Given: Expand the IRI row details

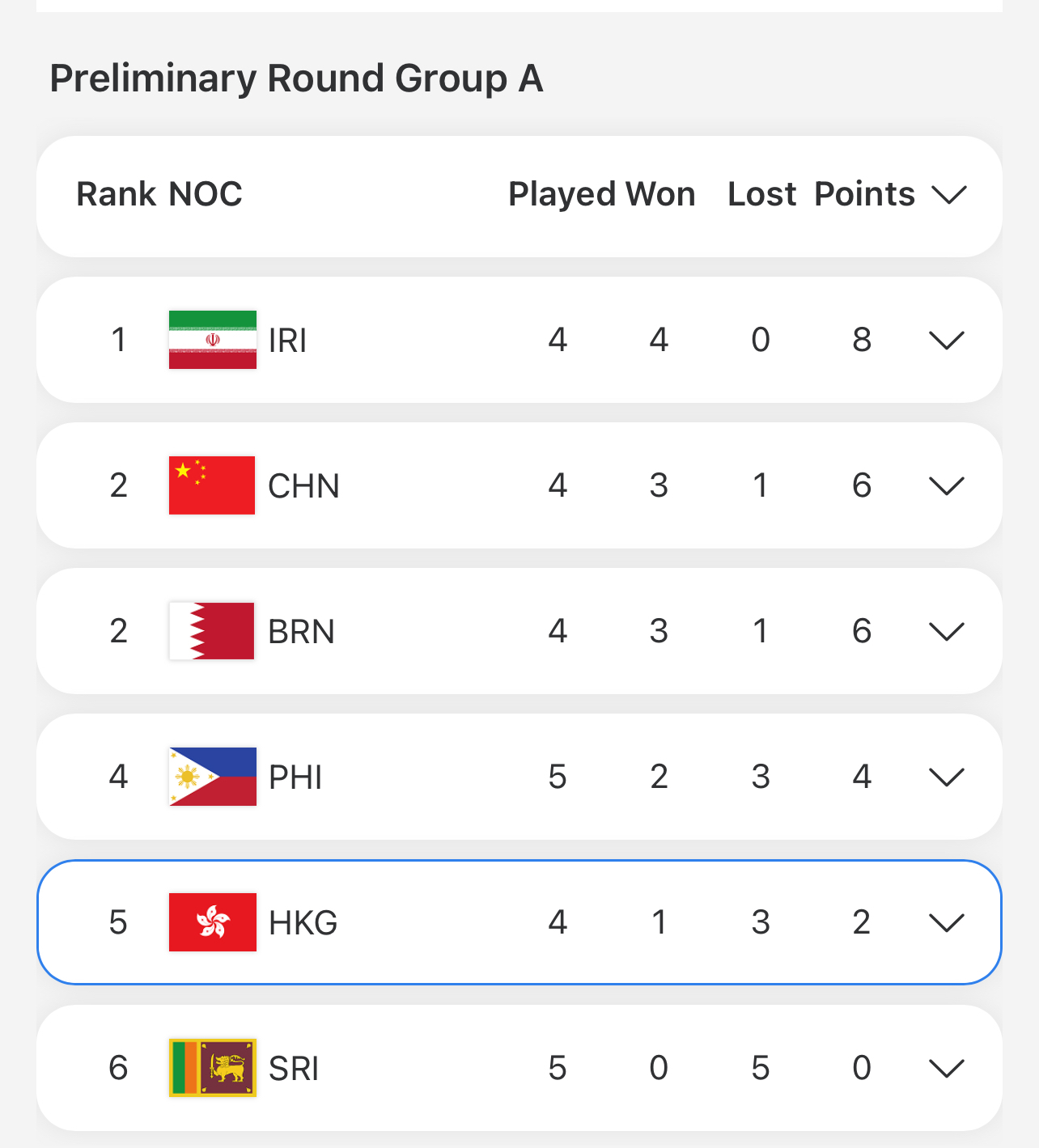Looking at the screenshot, I should pyautogui.click(x=947, y=341).
